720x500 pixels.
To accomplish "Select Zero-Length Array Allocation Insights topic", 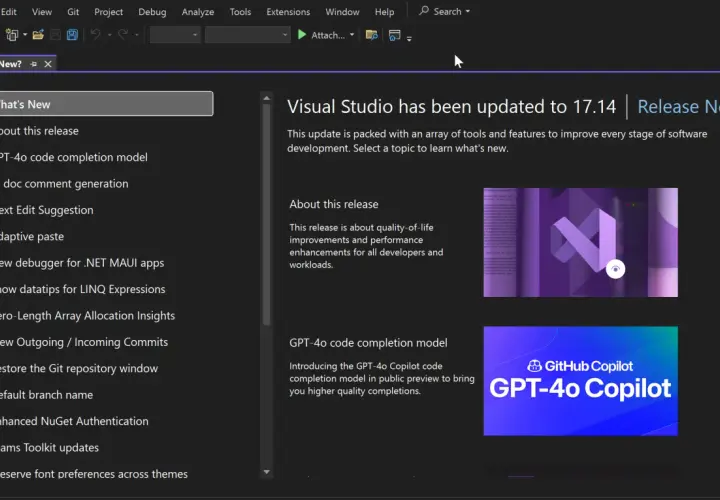I will pyautogui.click(x=88, y=316).
